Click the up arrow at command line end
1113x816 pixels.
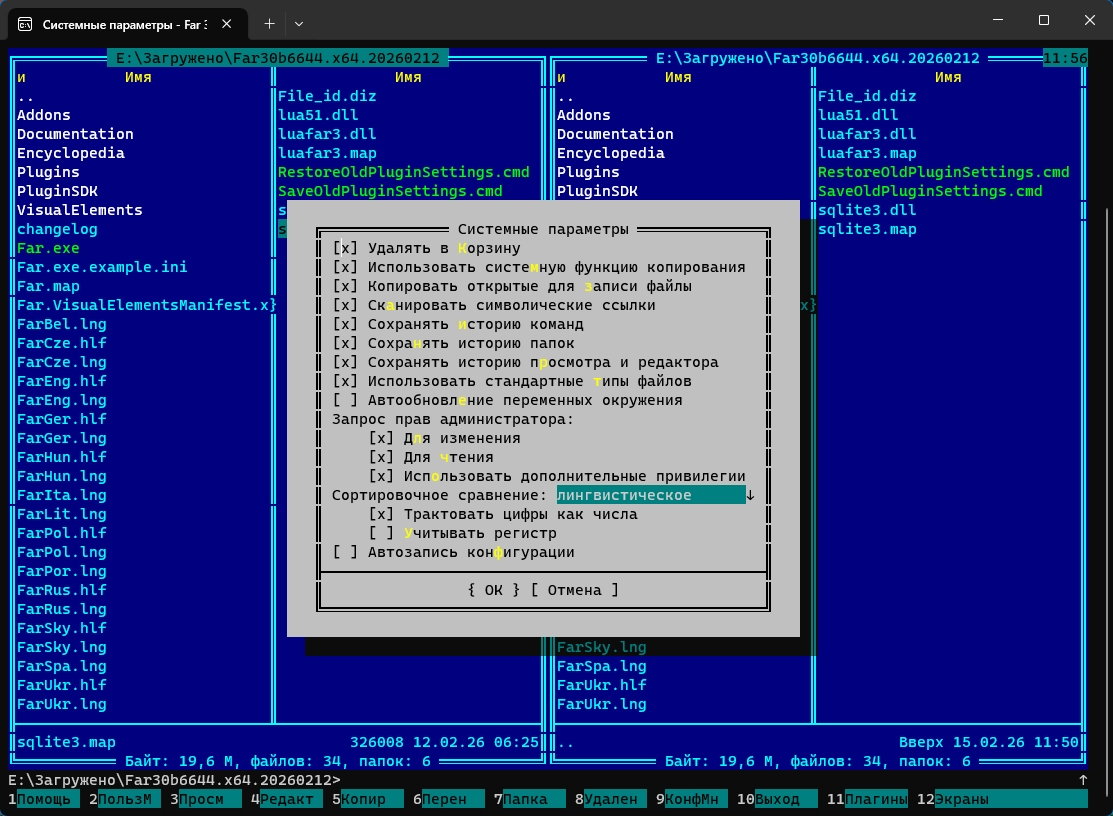tap(1082, 780)
